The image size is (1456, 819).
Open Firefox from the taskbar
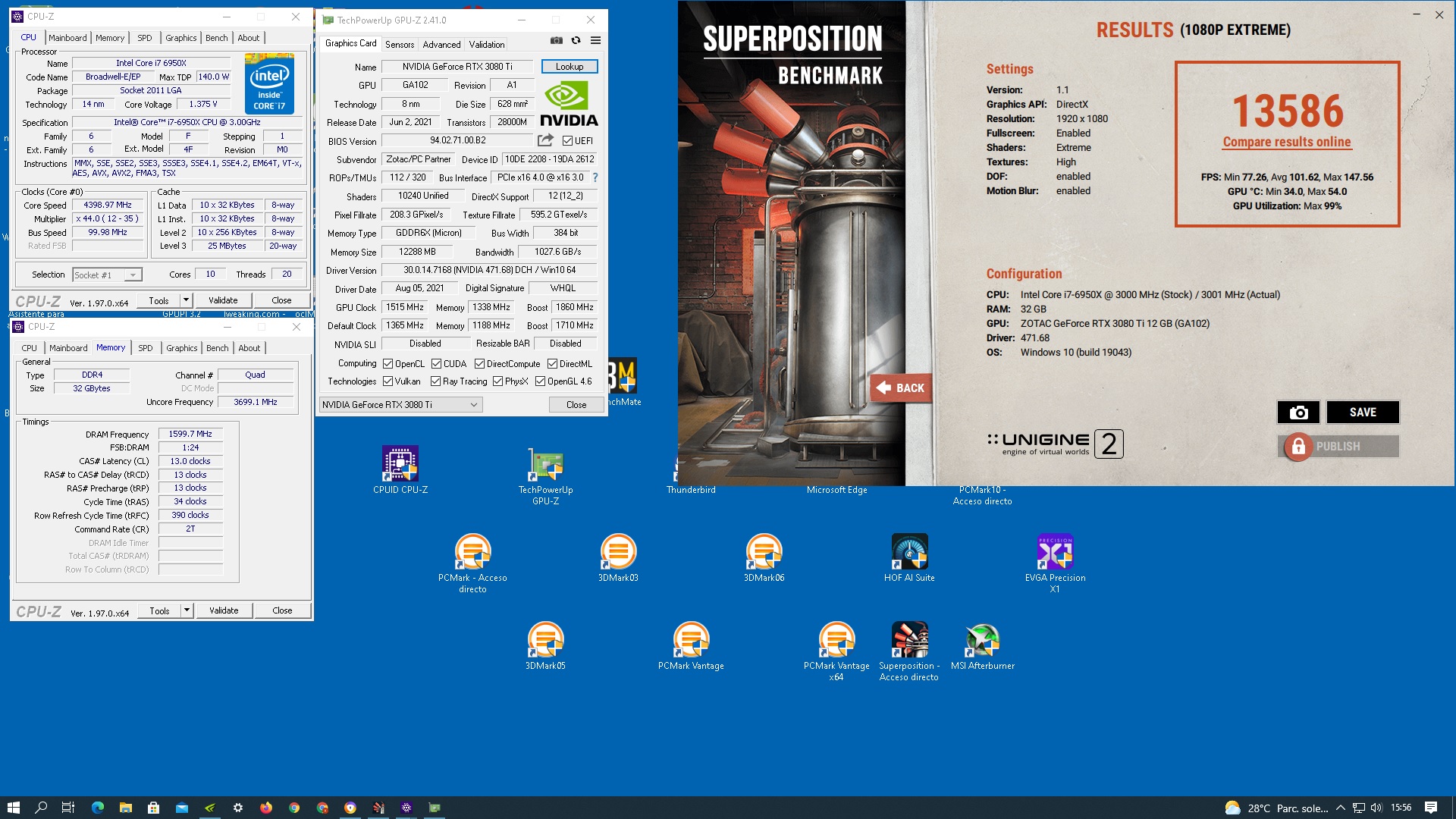pyautogui.click(x=266, y=808)
